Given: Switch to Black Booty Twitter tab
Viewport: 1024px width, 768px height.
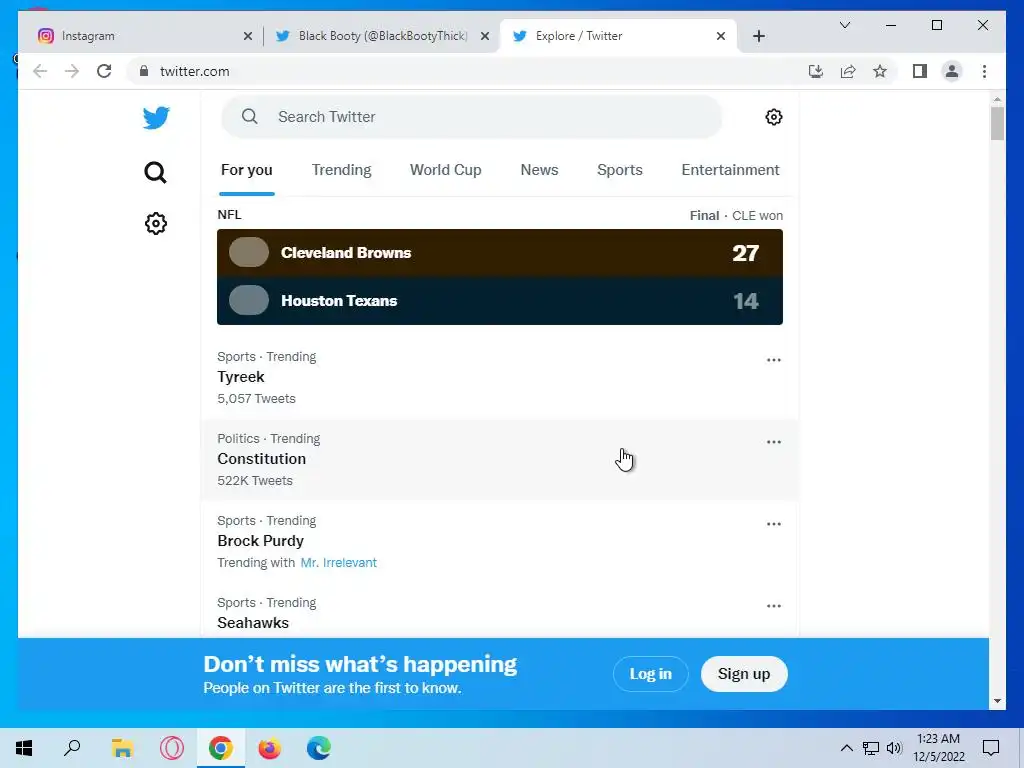Looking at the screenshot, I should pyautogui.click(x=382, y=36).
